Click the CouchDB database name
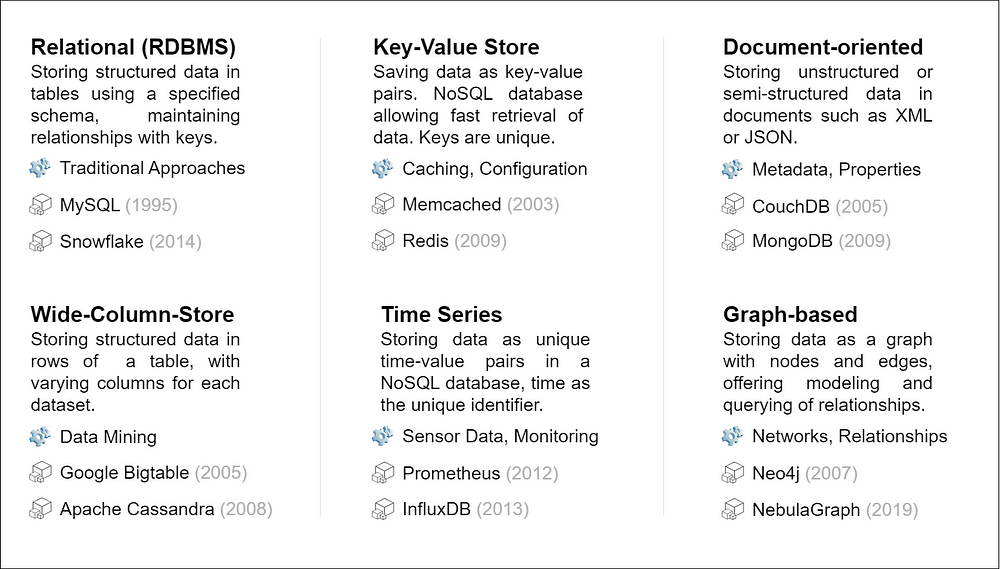 pos(791,206)
